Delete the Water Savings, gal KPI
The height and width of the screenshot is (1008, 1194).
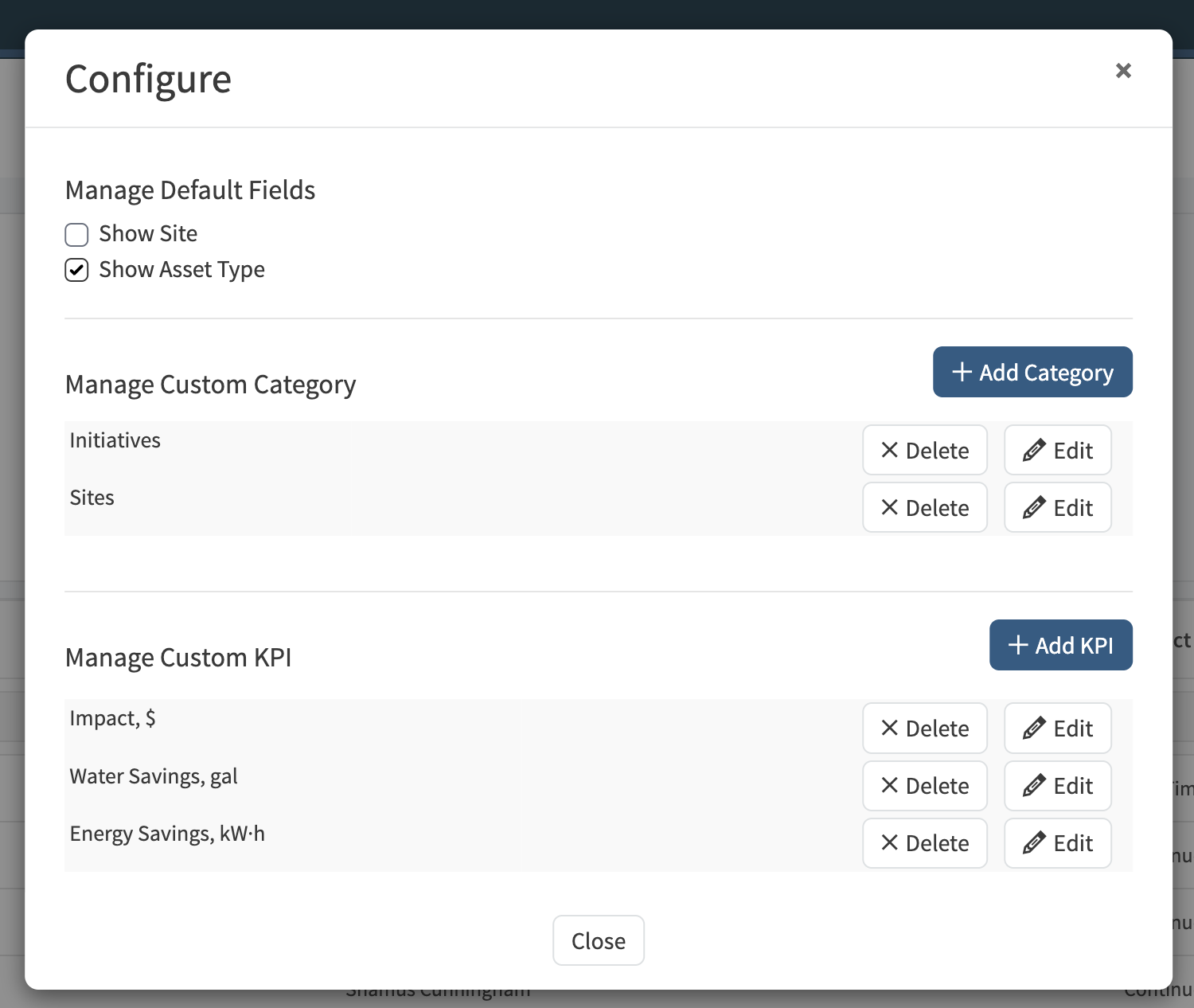pyautogui.click(x=925, y=786)
